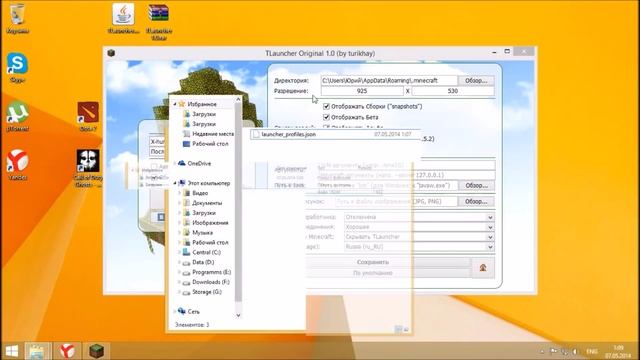Open the Windows Start button
The image size is (640, 360).
click(11, 351)
